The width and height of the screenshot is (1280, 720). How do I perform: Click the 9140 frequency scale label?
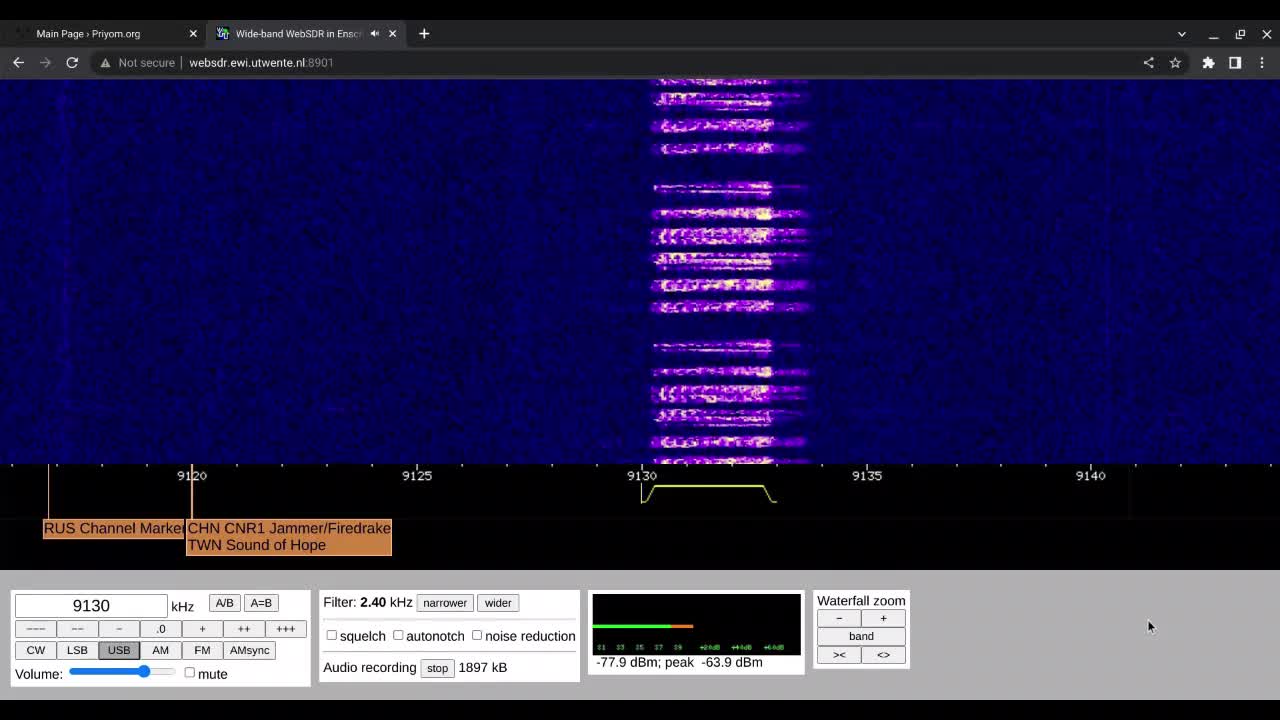(1091, 476)
